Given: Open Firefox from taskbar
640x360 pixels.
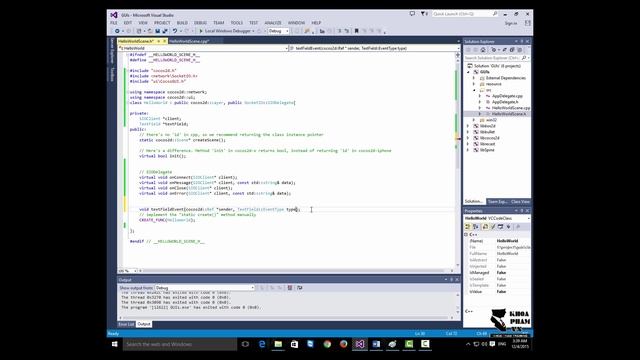Looking at the screenshot, I should tap(343, 344).
